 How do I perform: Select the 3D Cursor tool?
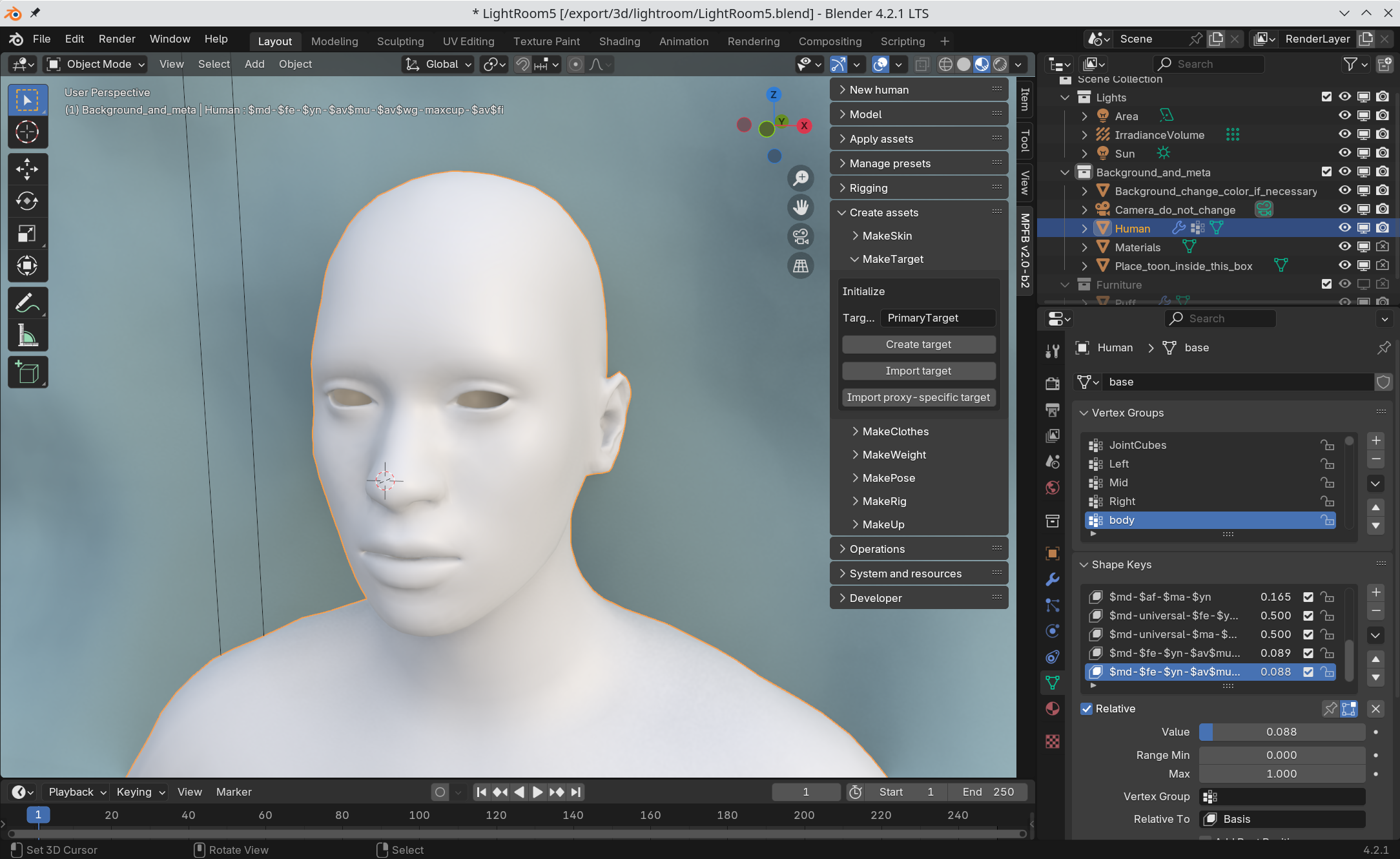[x=27, y=132]
